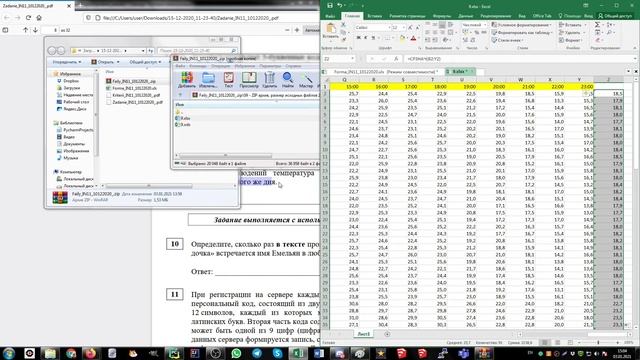Click Удалить cells button in Excel ribbon
Viewport: 640px width, 360px height.
[571, 33]
